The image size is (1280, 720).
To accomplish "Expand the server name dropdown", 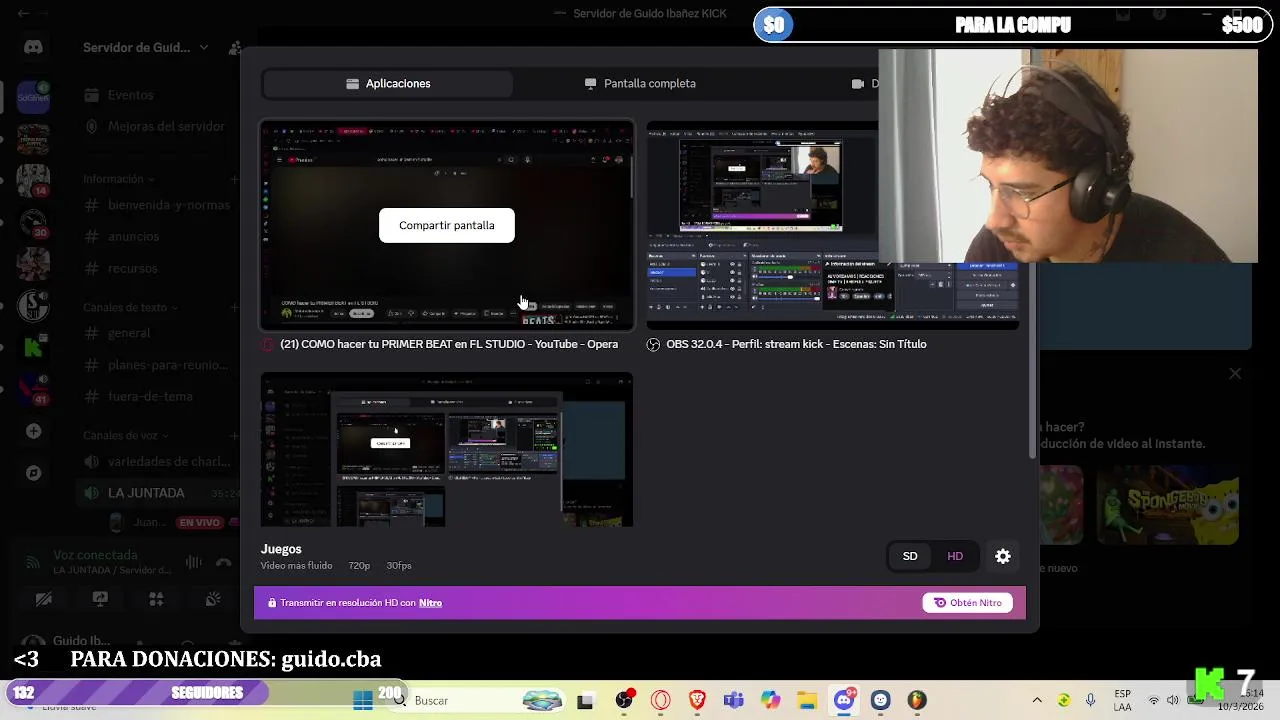I will click(x=203, y=47).
